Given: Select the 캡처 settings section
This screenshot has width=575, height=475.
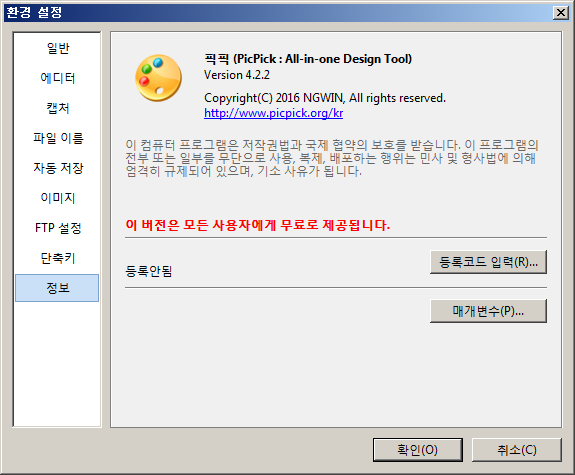Looking at the screenshot, I should point(58,108).
